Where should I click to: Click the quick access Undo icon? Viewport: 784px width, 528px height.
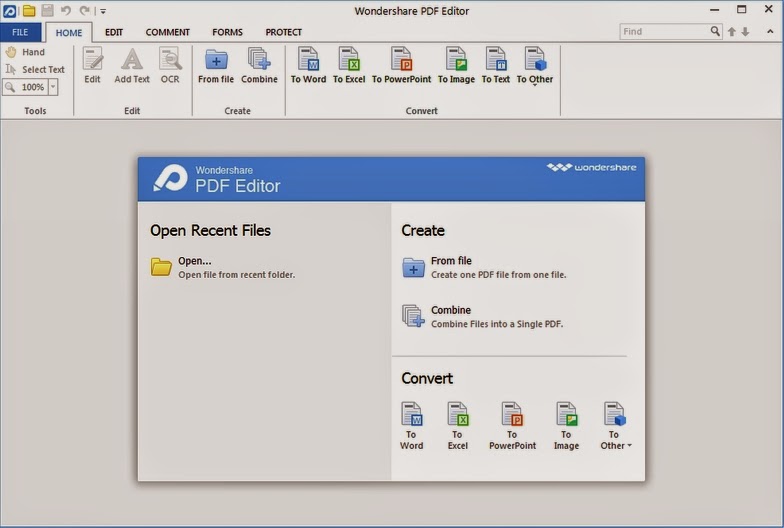(66, 10)
